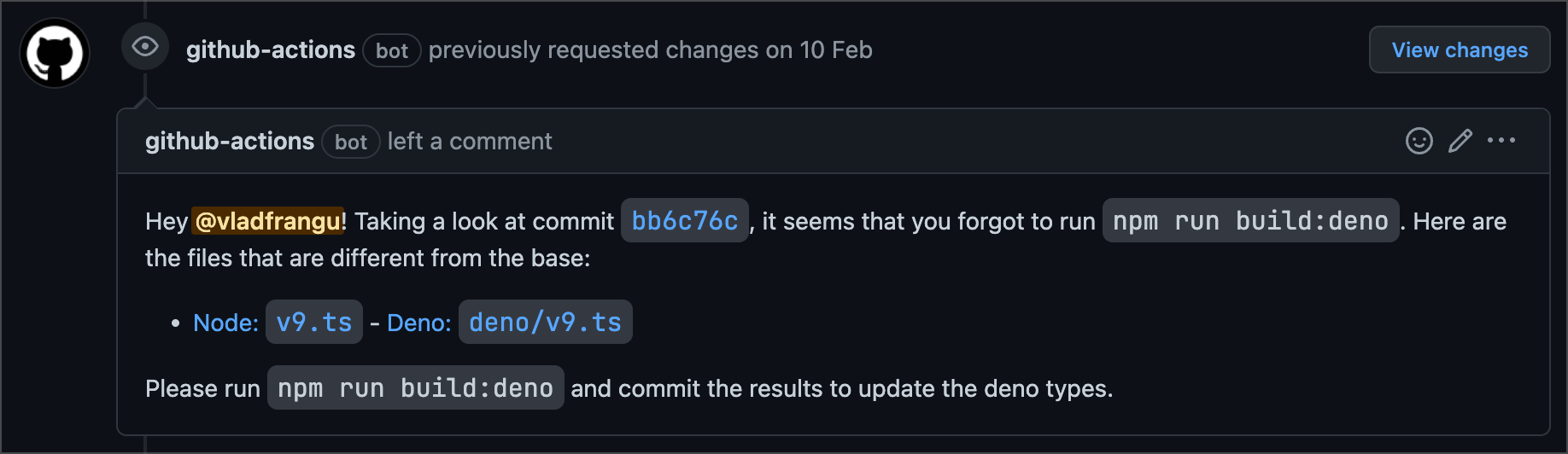
Task: Open the @vladfrangu user mention
Action: [x=268, y=222]
